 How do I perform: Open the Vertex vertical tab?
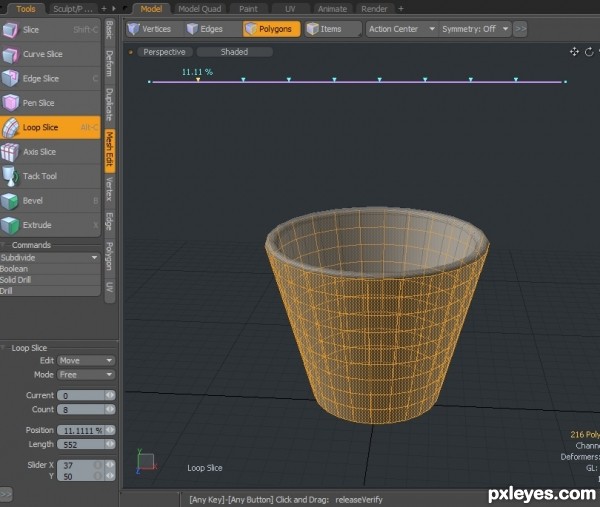[x=109, y=189]
